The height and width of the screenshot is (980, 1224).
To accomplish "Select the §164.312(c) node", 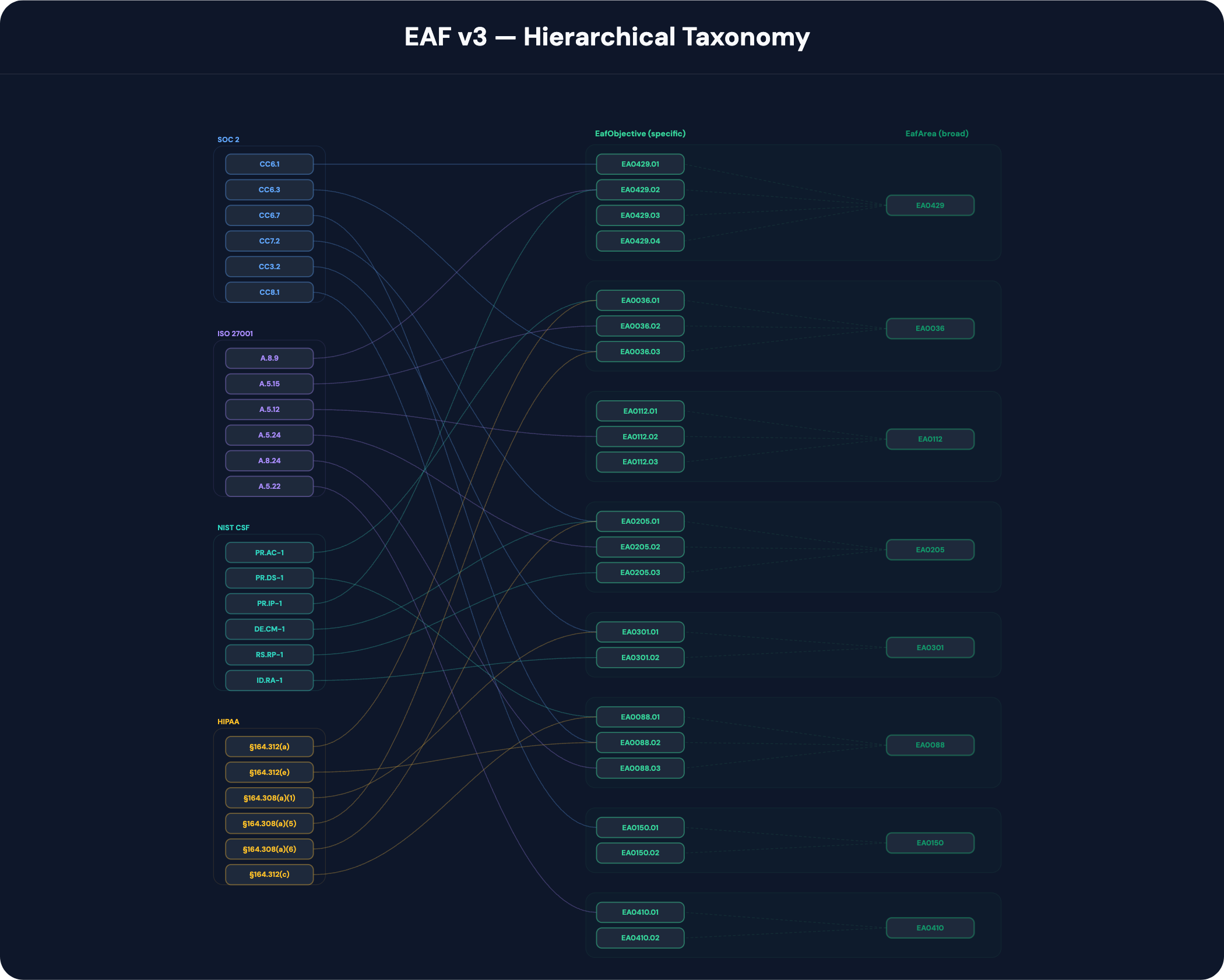I will click(x=269, y=875).
